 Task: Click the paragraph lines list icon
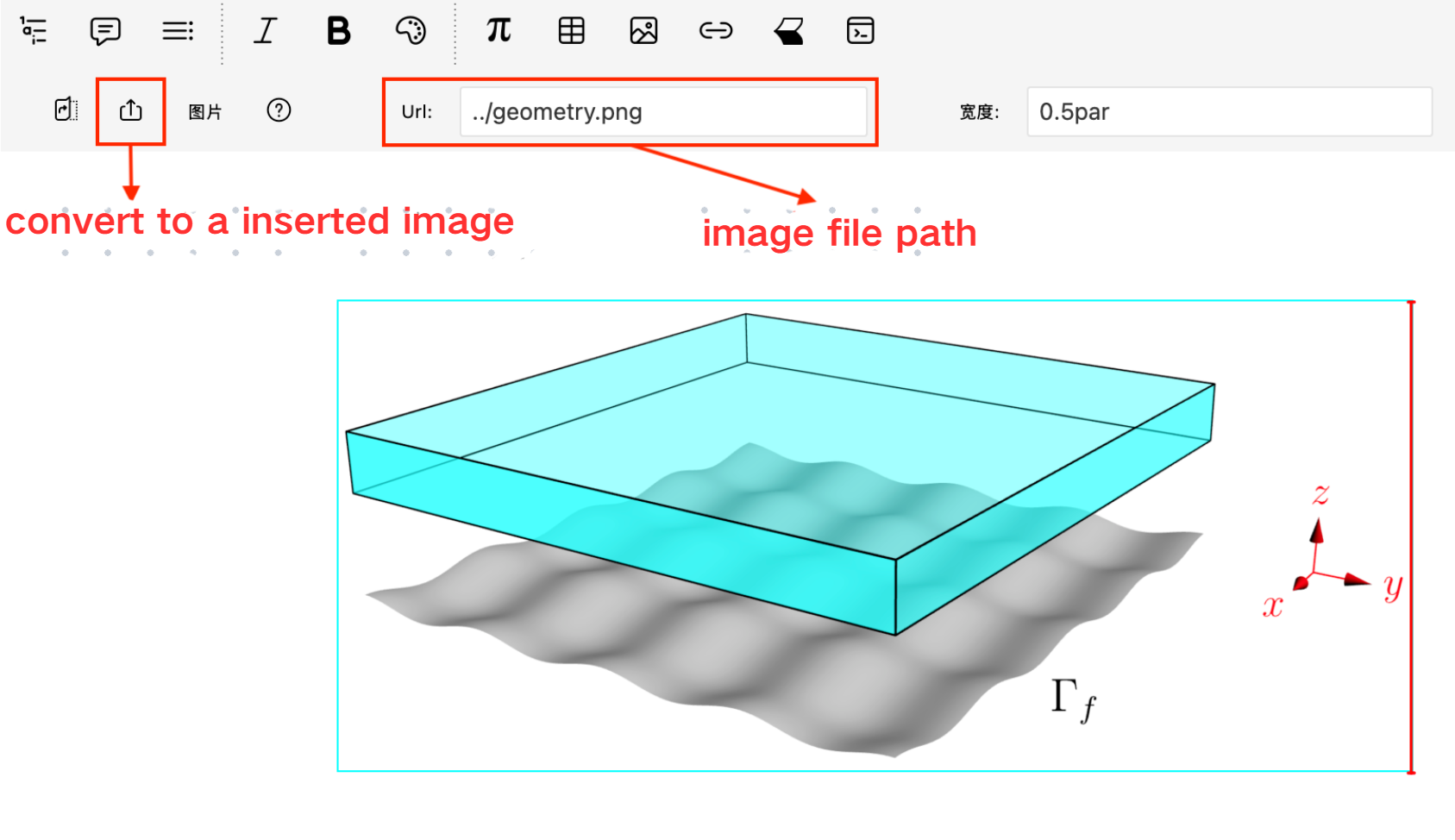click(178, 31)
